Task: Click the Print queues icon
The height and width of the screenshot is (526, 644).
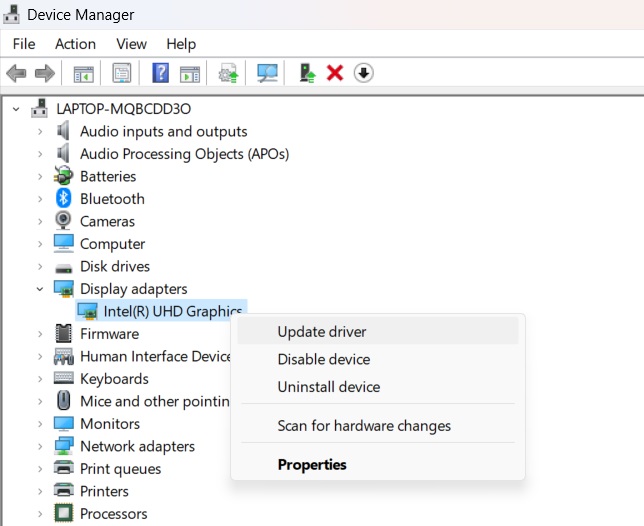Action: pyautogui.click(x=64, y=468)
